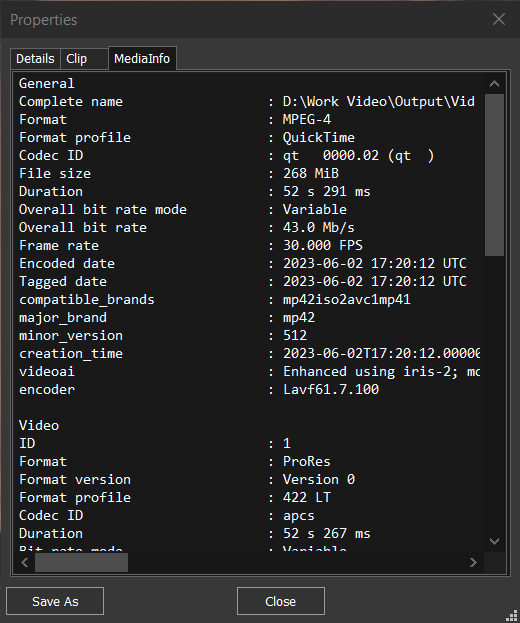The height and width of the screenshot is (623, 520).
Task: Click the 'qt 0000.02 (qt )' codec value
Action: (358, 156)
